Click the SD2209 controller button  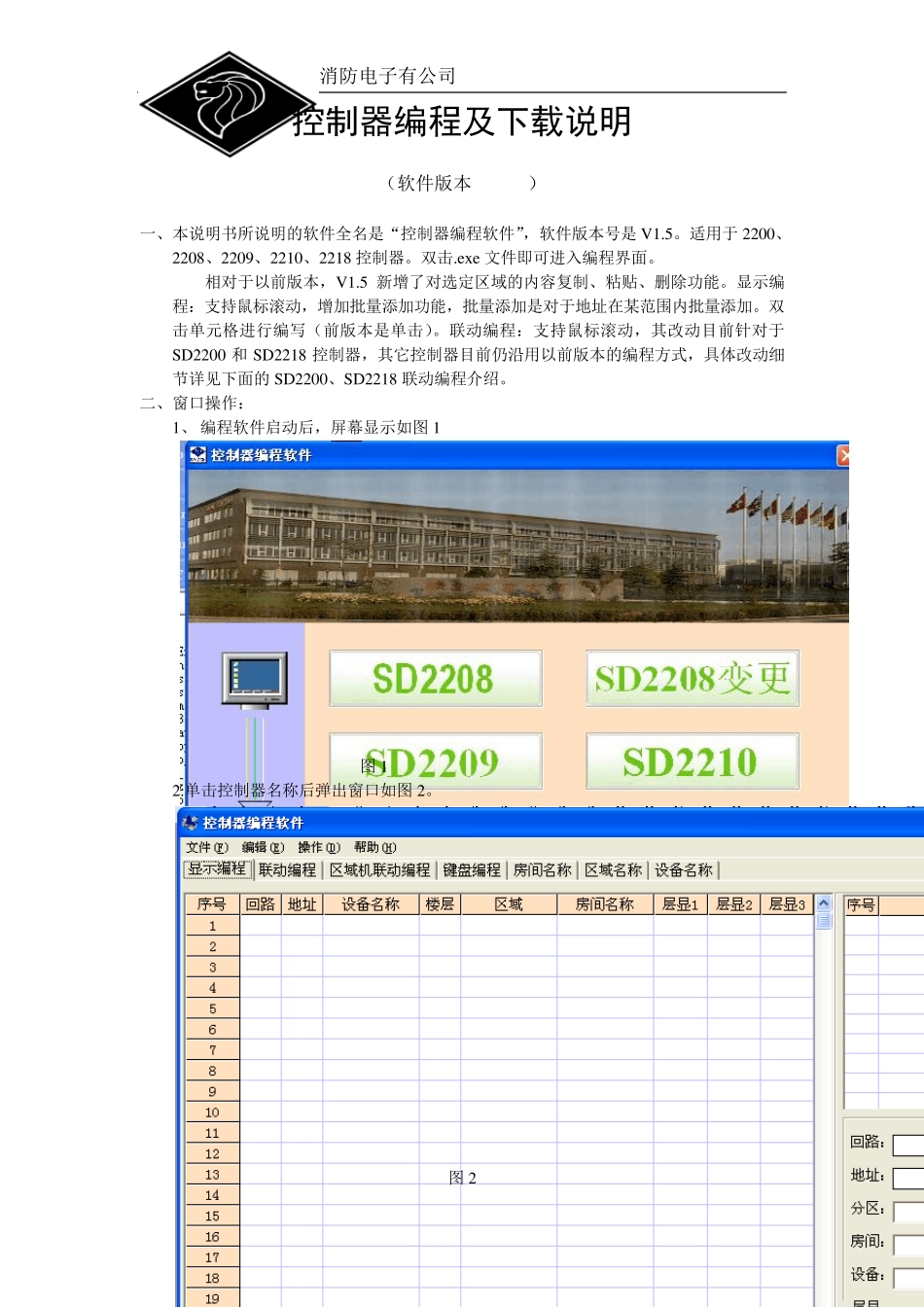435,761
